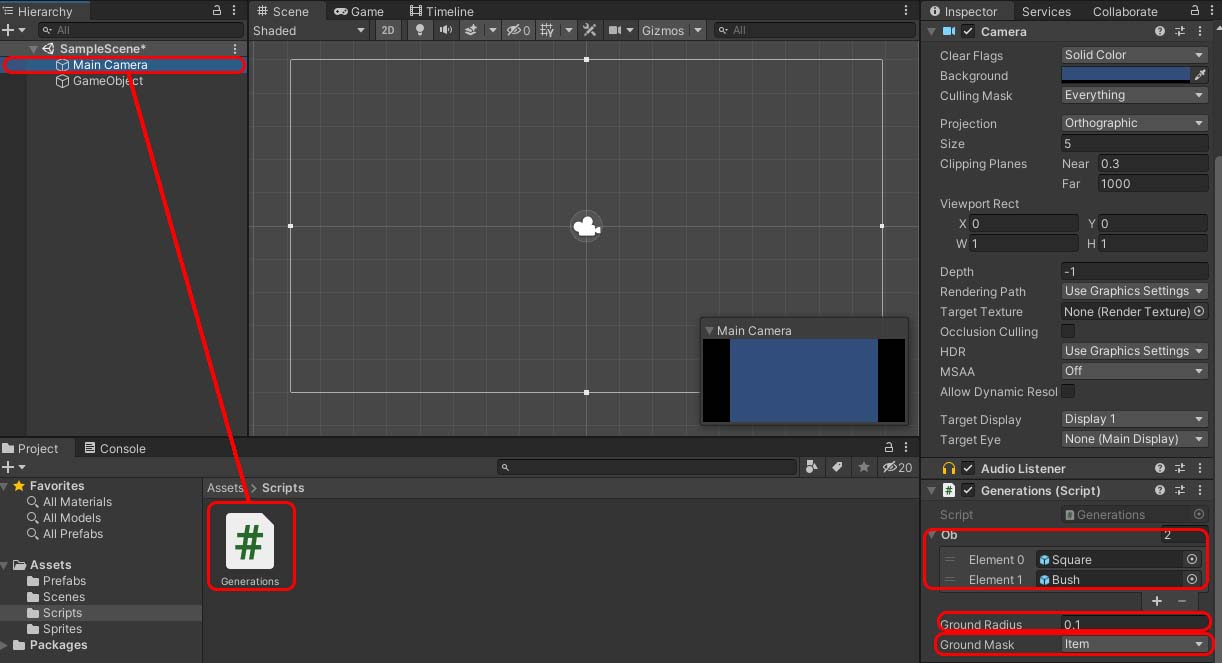
Task: Mute scene audio speaker icon
Action: point(445,30)
